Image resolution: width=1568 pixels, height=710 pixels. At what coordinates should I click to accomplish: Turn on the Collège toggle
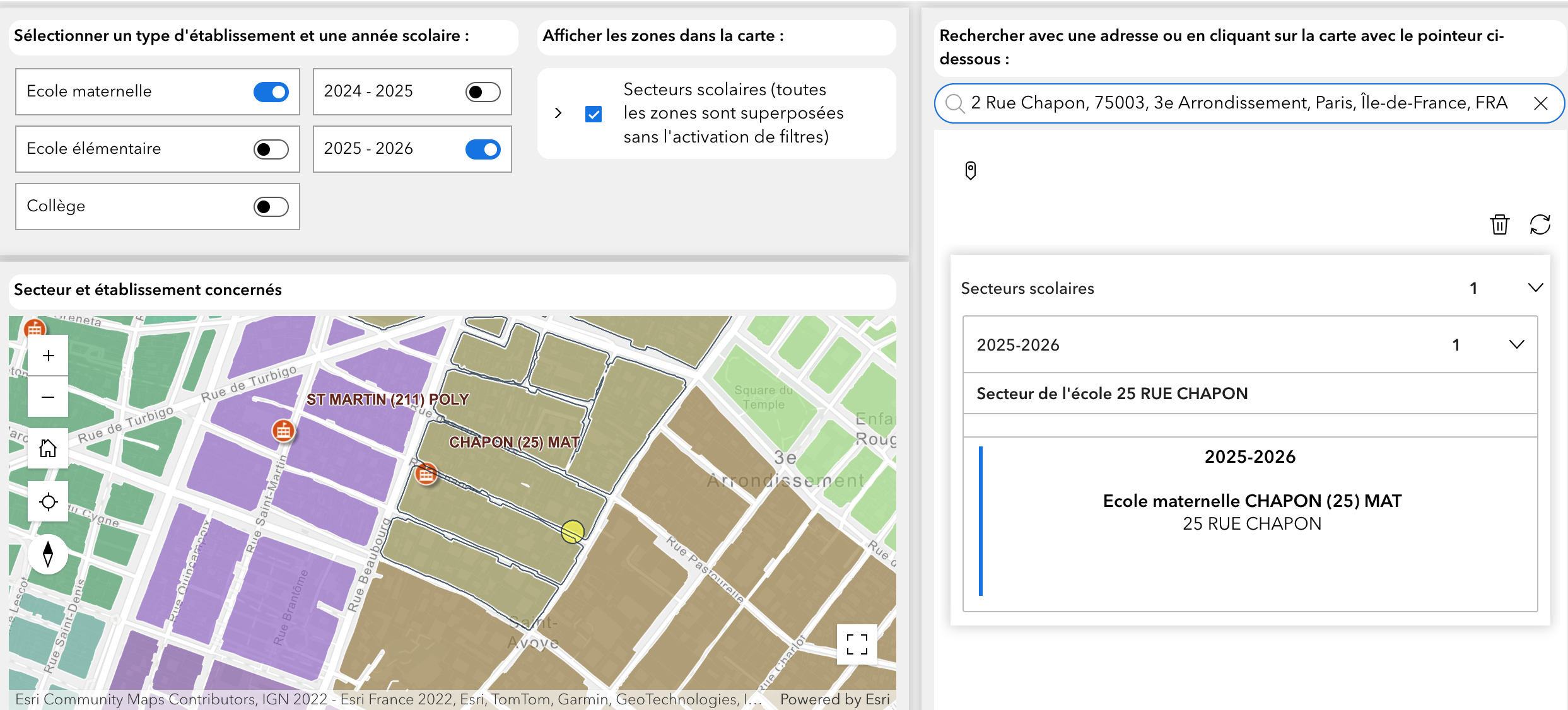coord(271,207)
